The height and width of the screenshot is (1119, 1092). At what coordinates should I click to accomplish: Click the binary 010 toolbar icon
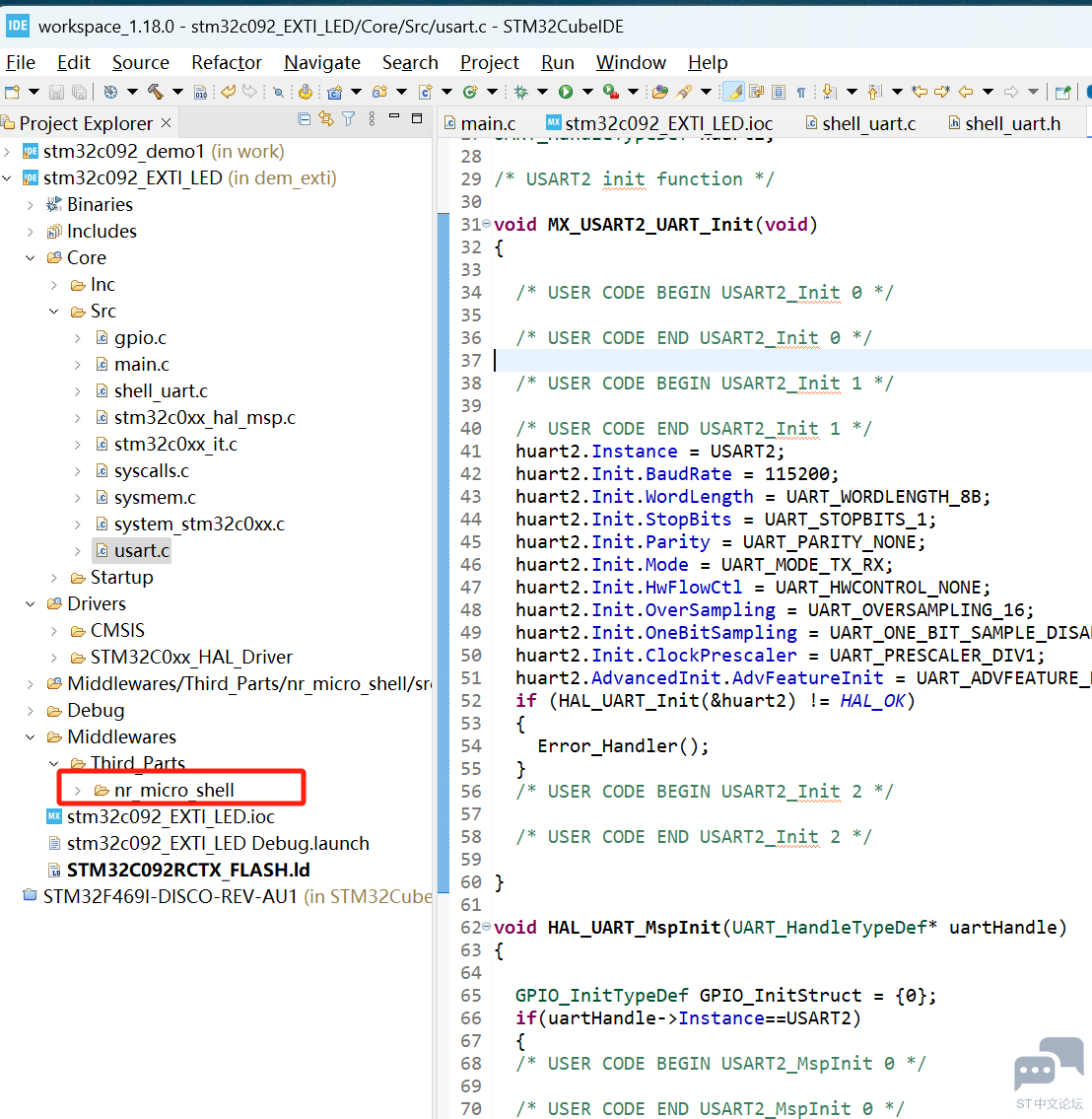tap(201, 92)
